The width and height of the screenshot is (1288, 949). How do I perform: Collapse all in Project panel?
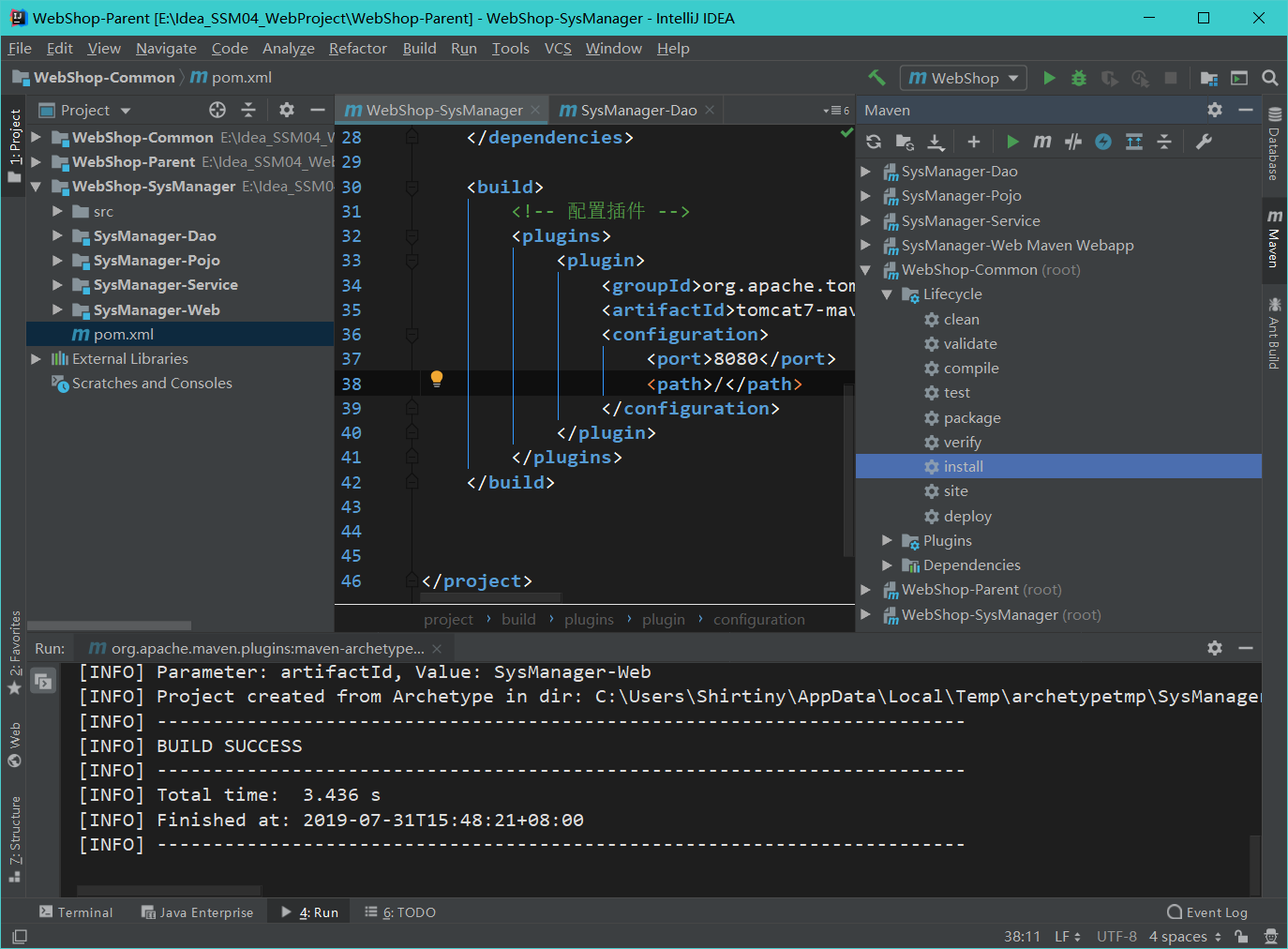248,110
